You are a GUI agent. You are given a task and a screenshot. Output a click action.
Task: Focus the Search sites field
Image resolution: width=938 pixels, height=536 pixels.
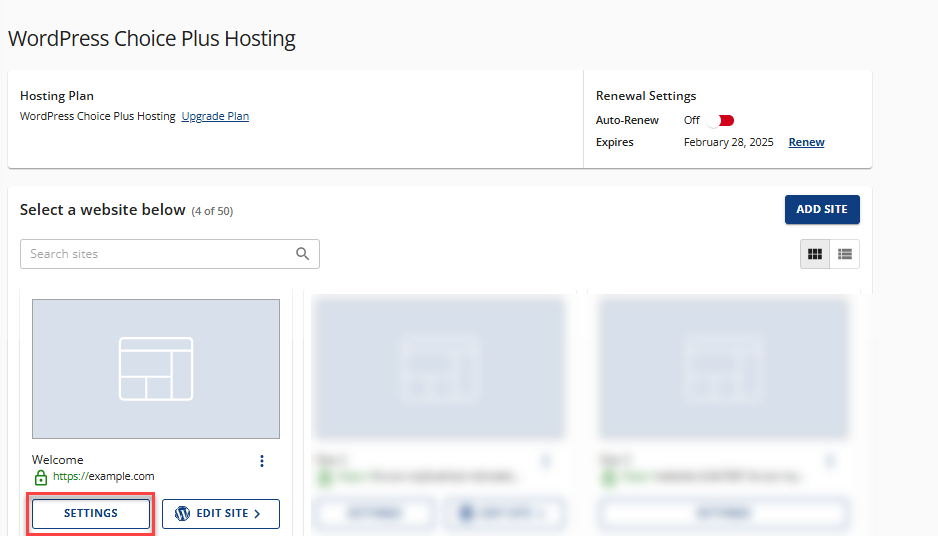[170, 254]
